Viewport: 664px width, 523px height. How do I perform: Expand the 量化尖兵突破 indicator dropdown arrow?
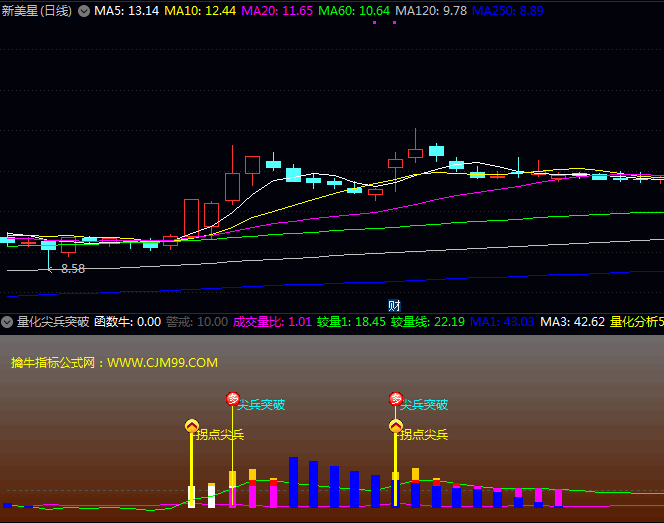[x=8, y=322]
